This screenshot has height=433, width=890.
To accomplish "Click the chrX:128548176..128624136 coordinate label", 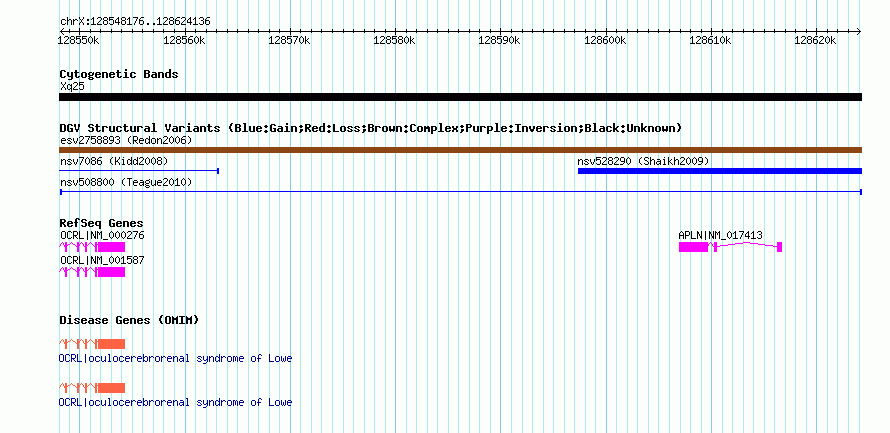I will [x=135, y=22].
